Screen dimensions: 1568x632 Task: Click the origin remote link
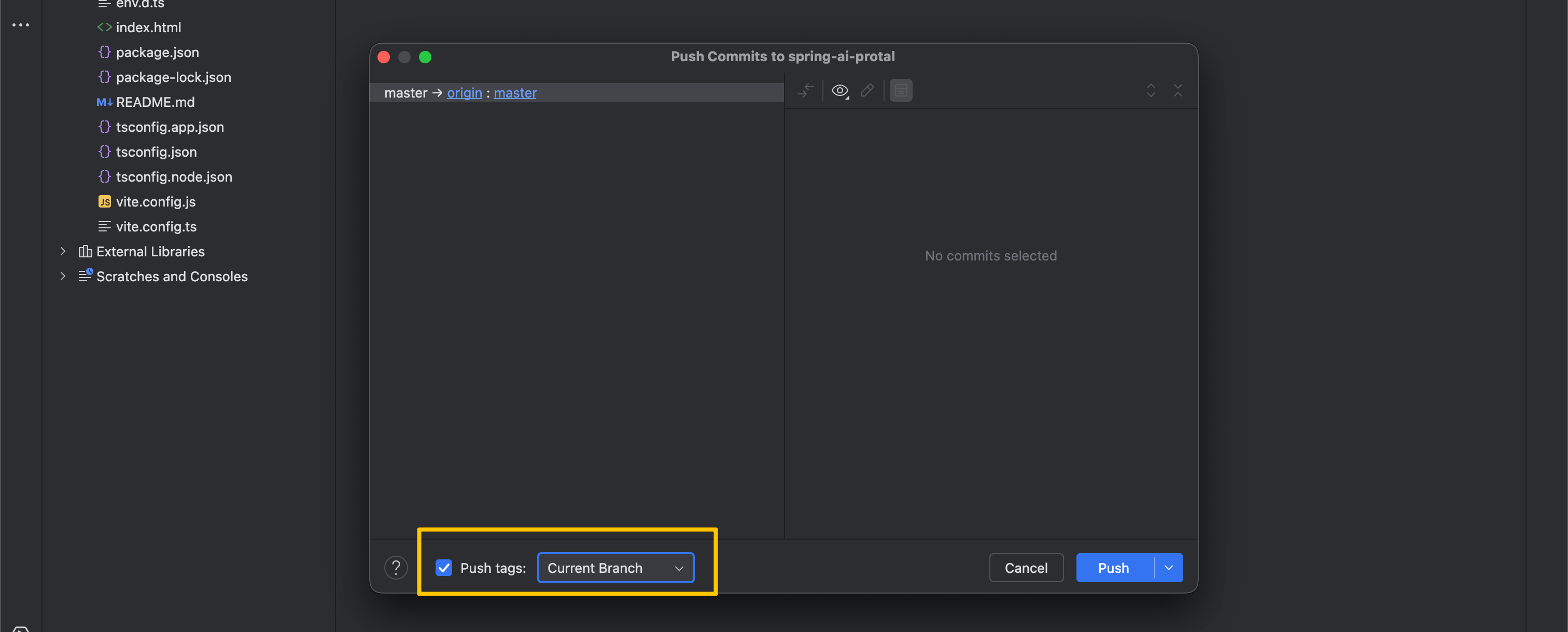coord(465,92)
